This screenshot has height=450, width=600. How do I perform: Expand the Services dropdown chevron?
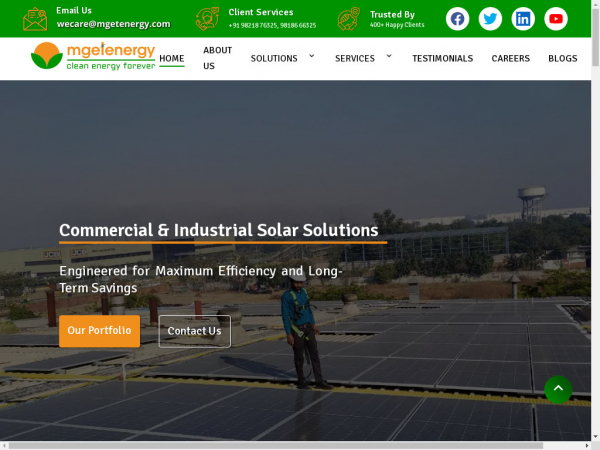point(389,56)
